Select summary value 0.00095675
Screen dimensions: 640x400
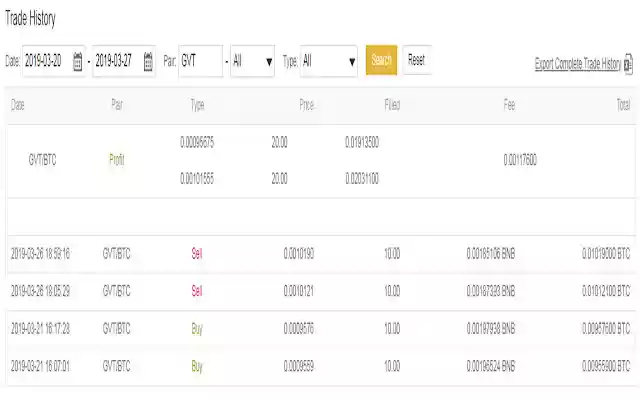tap(197, 142)
